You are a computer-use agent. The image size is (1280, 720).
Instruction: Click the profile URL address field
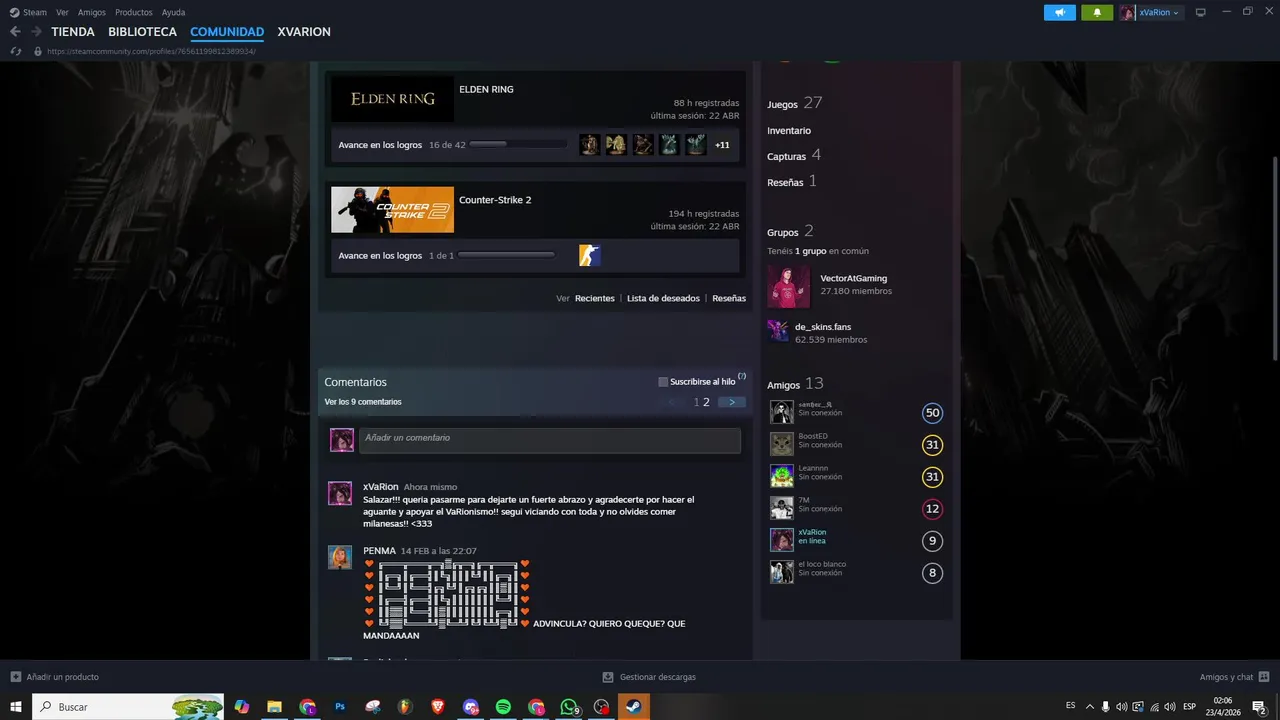coord(151,51)
